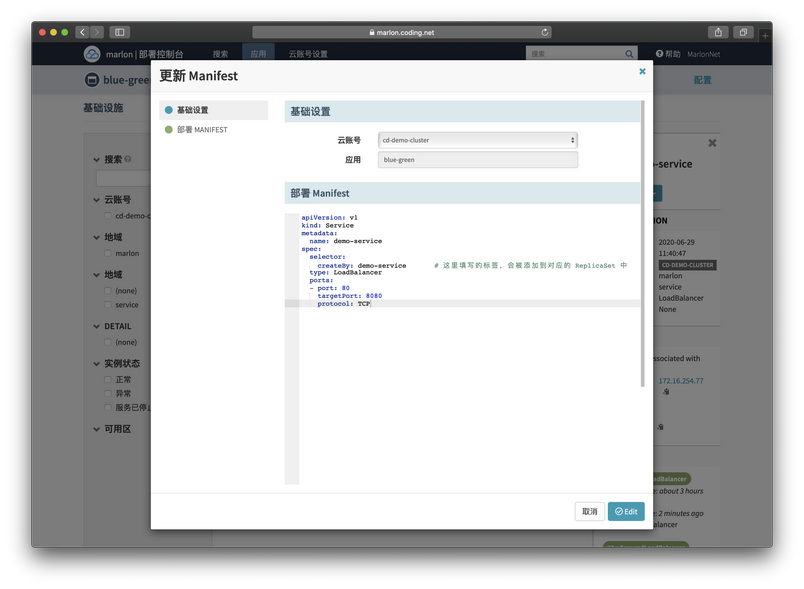Close the 更新 Manifest dialog with the X

(642, 72)
